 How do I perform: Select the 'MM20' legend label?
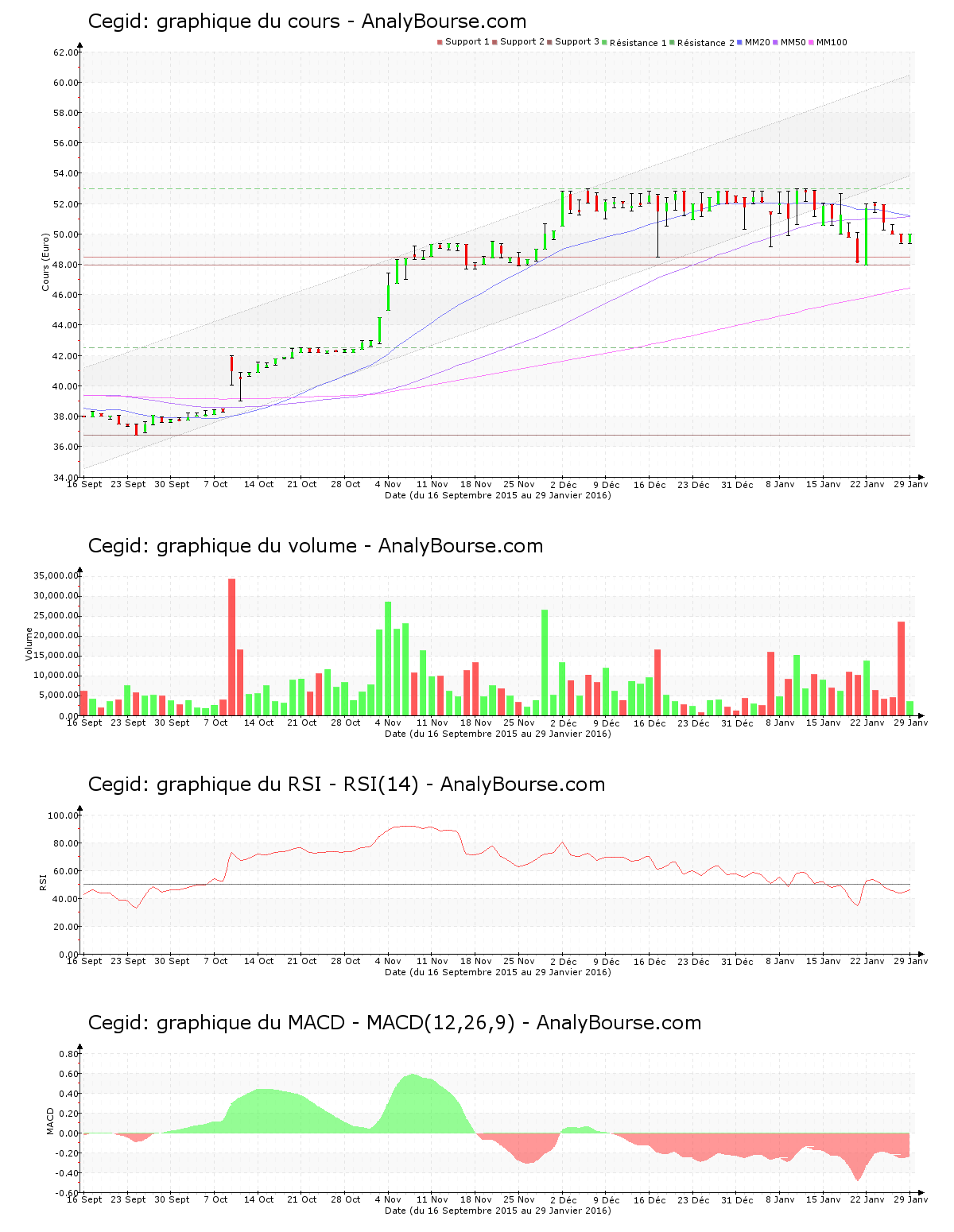click(758, 42)
